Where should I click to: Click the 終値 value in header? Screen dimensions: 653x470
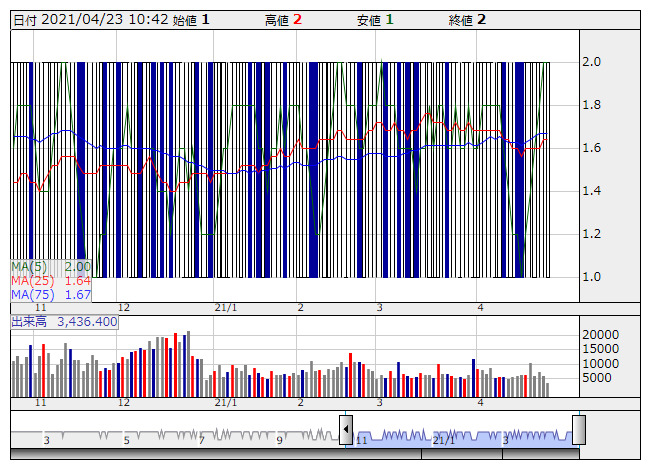[x=481, y=20]
